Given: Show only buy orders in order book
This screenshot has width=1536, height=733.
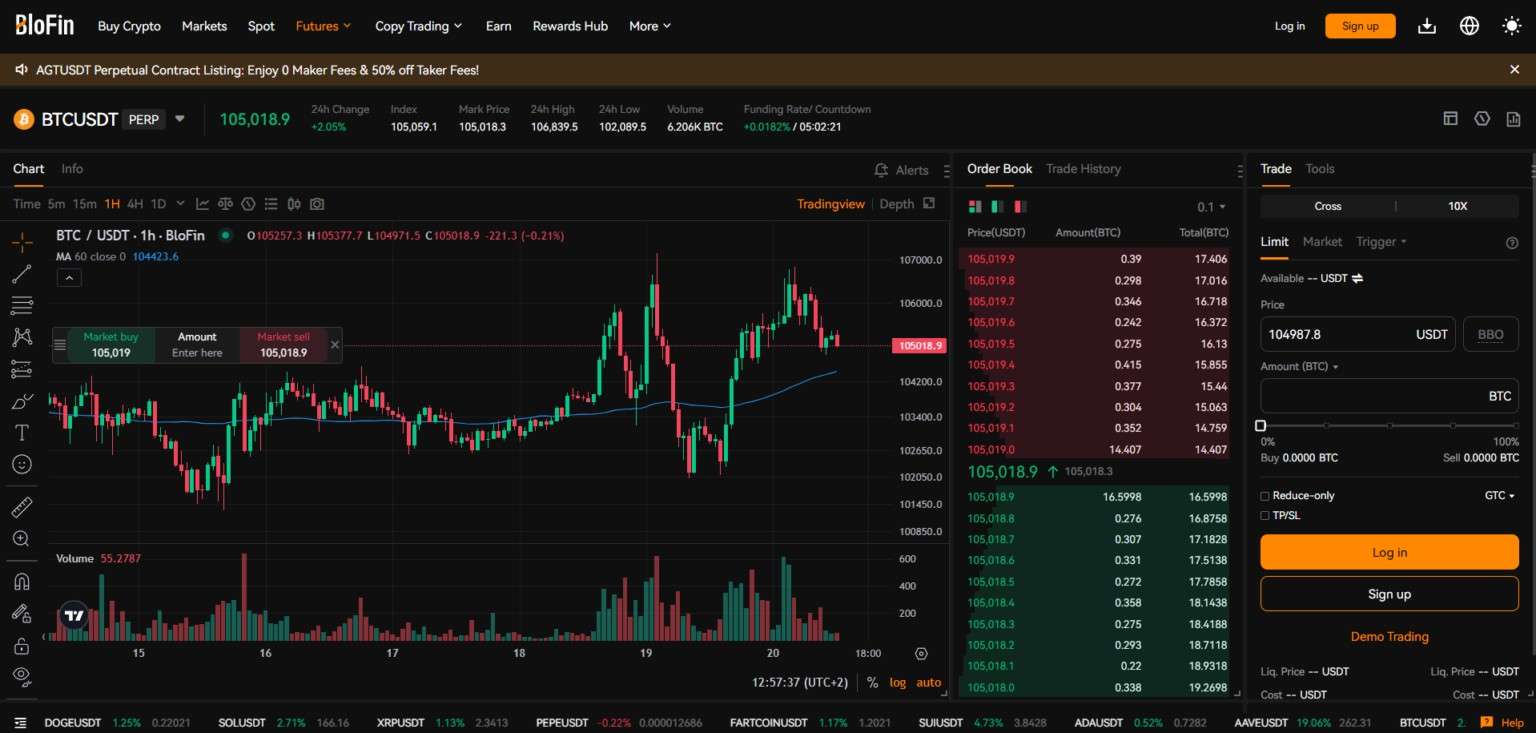Looking at the screenshot, I should (x=997, y=207).
